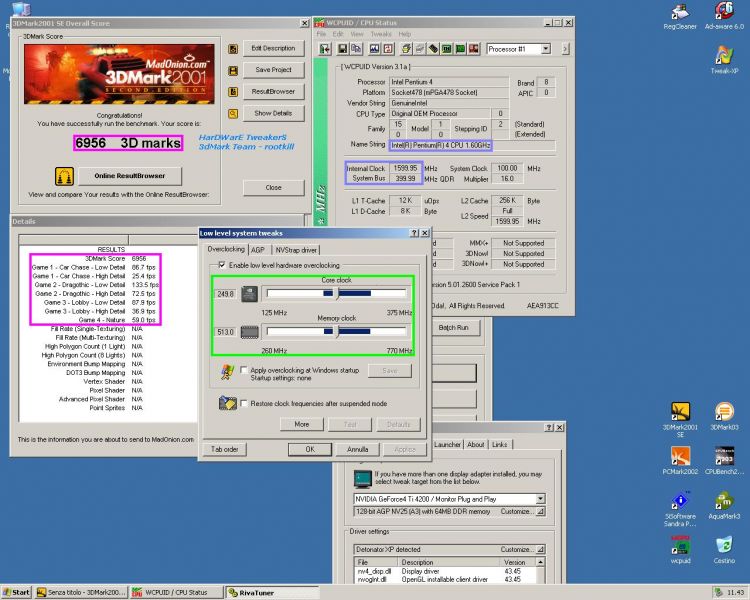Switch to Senza titolo - 3DMark2001 taskbar item

(x=82, y=592)
